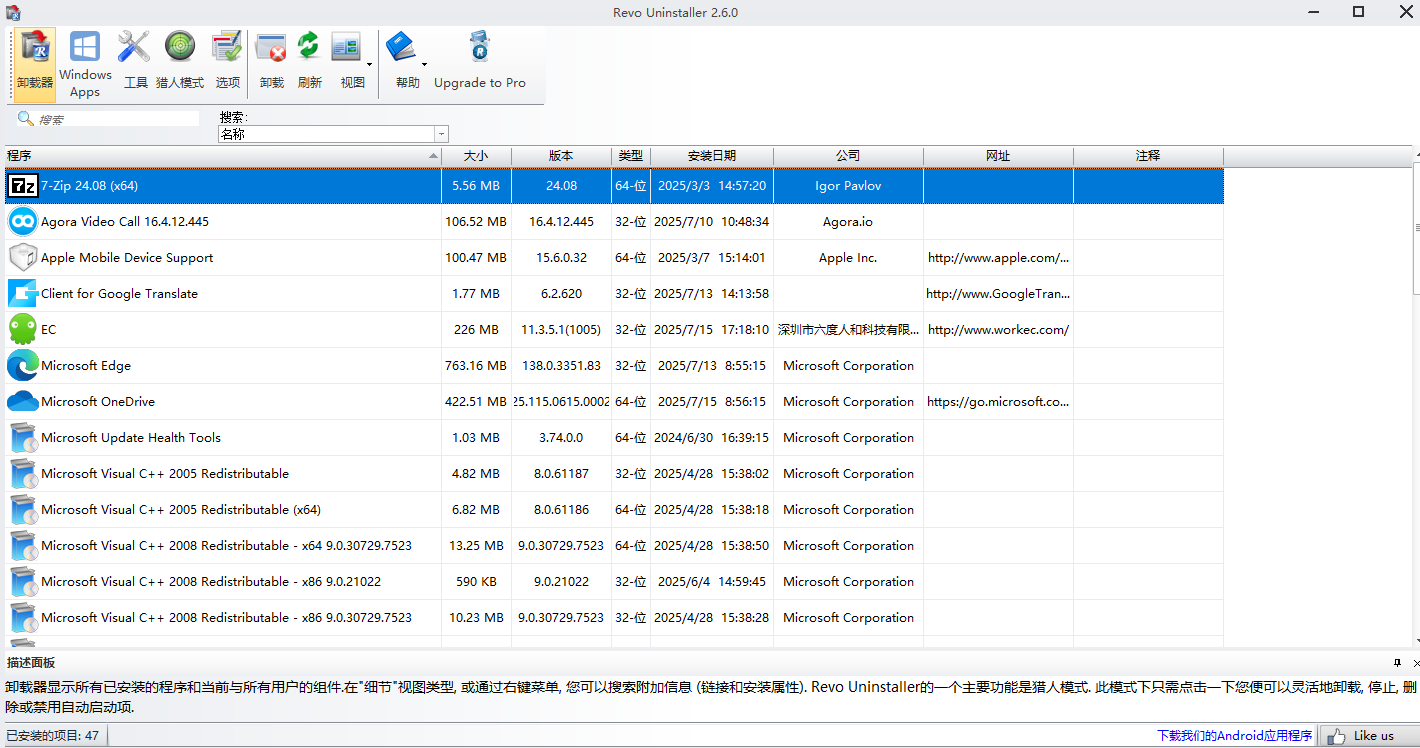1420x748 pixels.
Task: Click the 下载我们的Android应用程序 link
Action: [x=1234, y=736]
